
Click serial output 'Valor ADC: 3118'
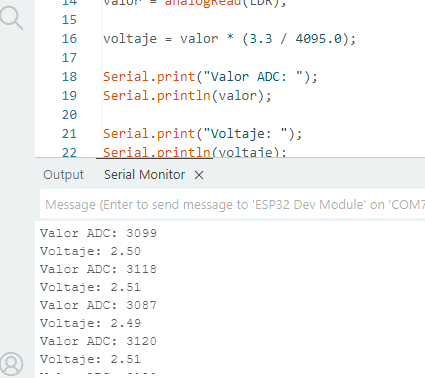98,269
